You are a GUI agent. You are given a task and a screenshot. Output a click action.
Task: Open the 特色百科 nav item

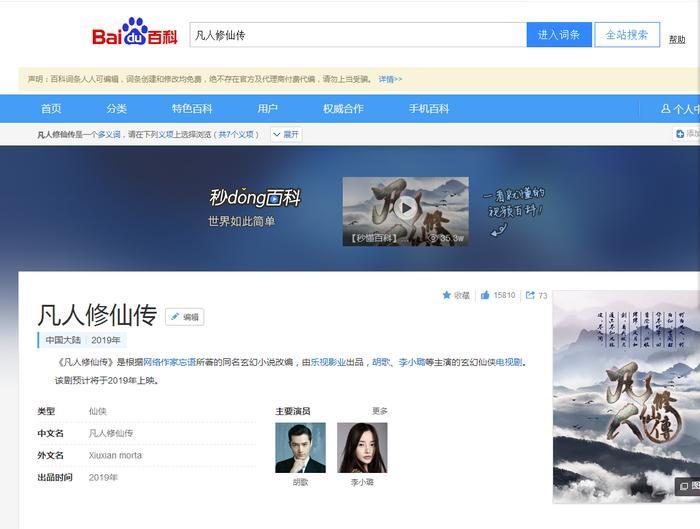pos(192,108)
